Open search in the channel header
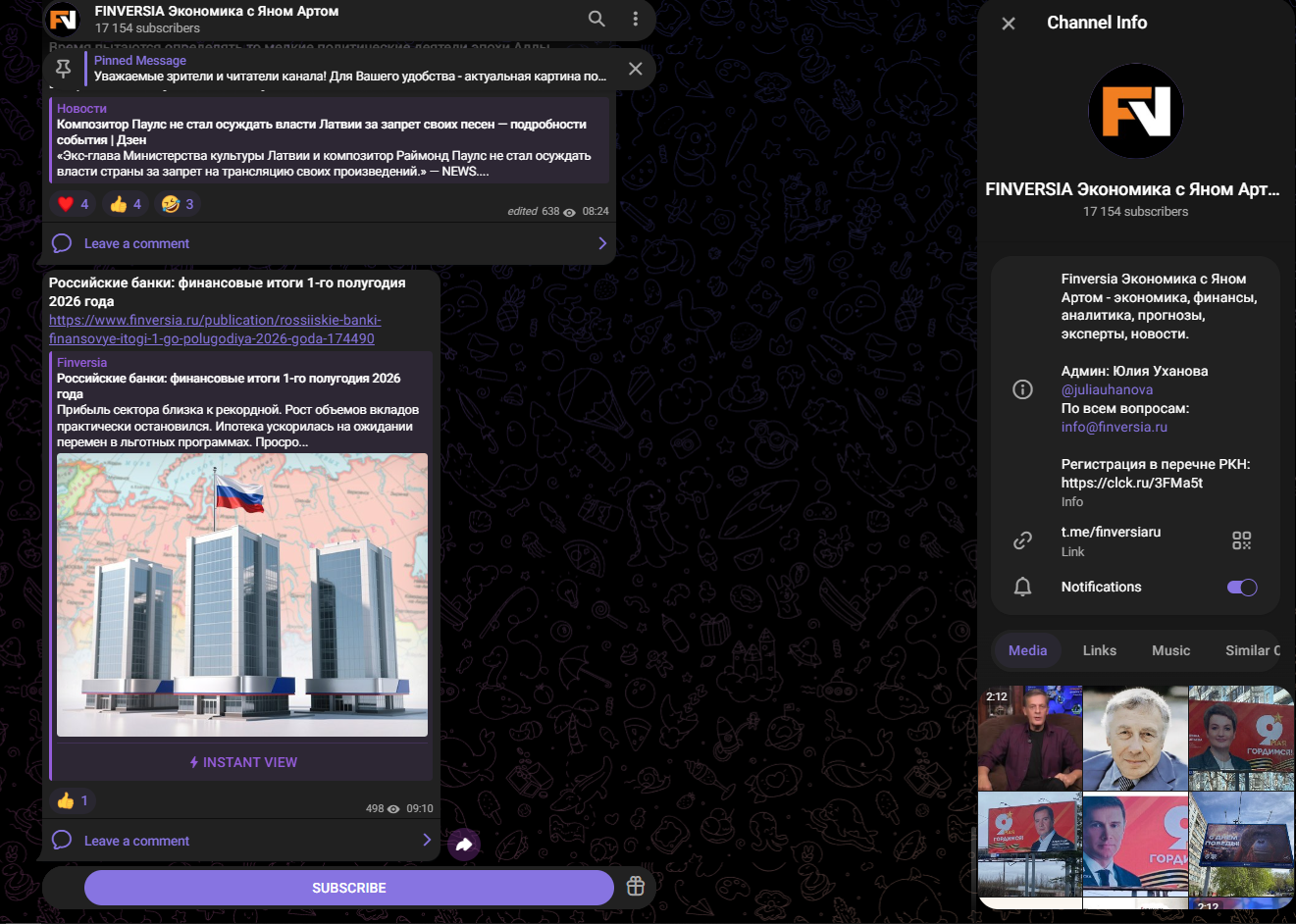 click(596, 19)
